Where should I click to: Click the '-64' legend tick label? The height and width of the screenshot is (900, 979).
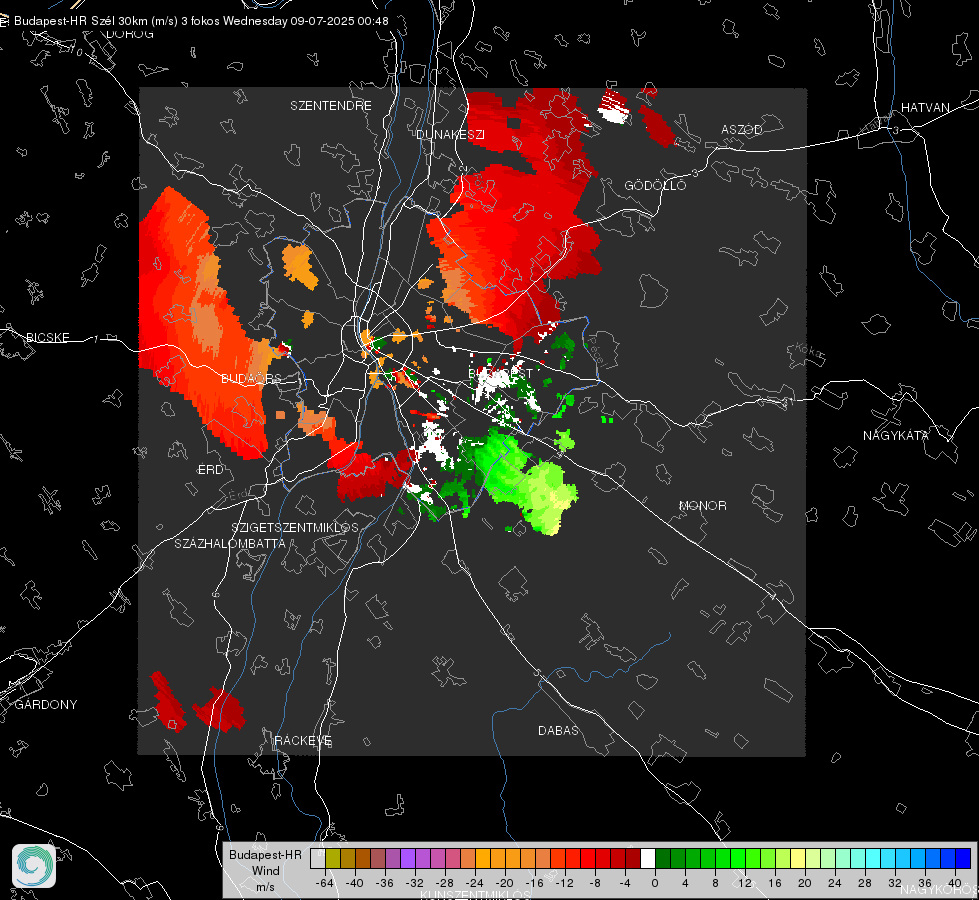click(x=325, y=883)
